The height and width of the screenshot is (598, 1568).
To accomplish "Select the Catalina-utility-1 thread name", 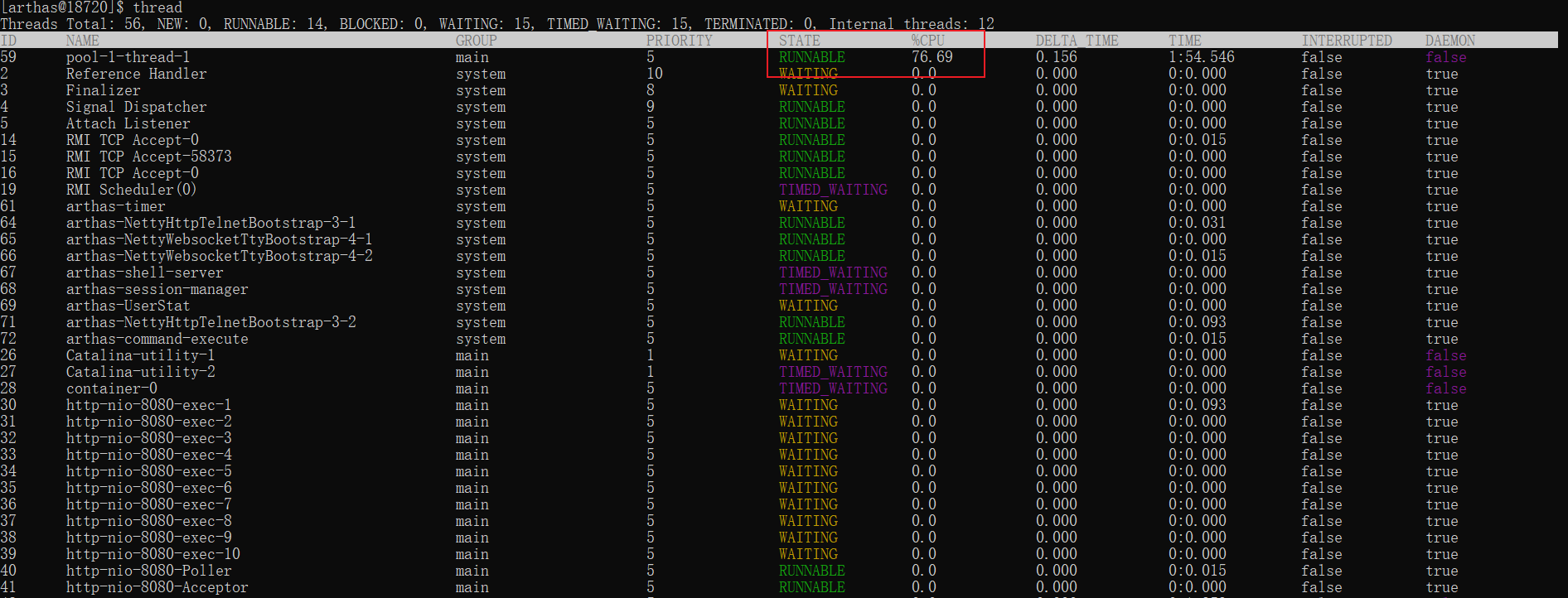I will tap(140, 355).
